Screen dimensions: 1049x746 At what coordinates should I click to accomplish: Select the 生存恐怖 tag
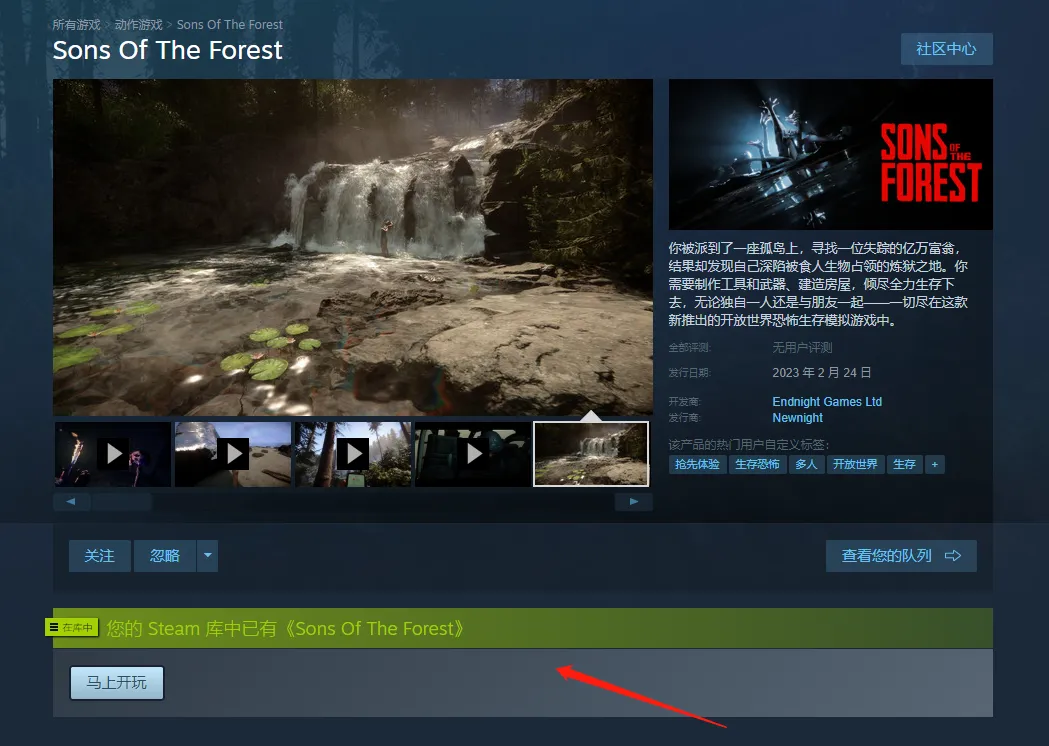(757, 464)
